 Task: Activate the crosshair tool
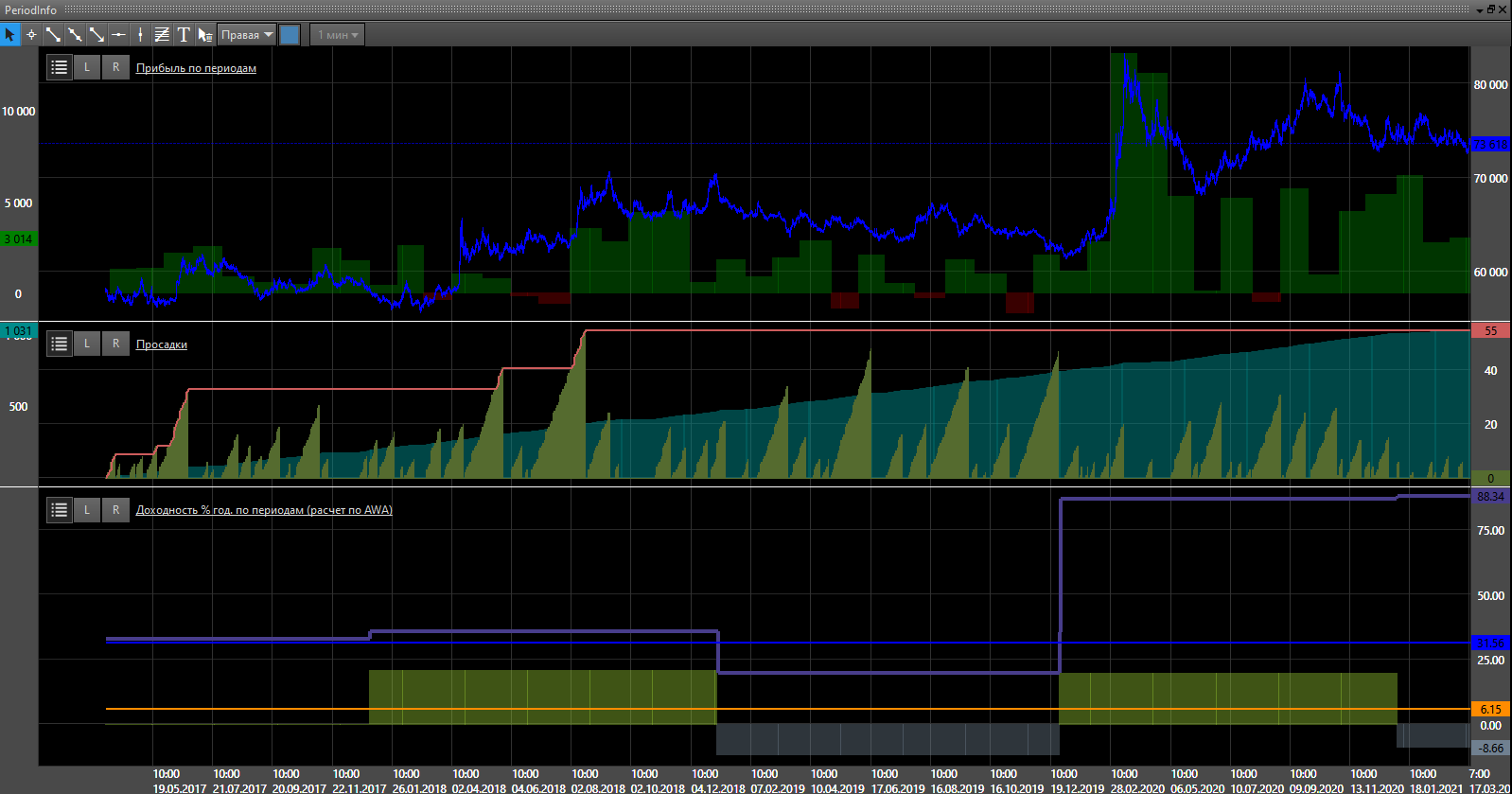click(31, 35)
